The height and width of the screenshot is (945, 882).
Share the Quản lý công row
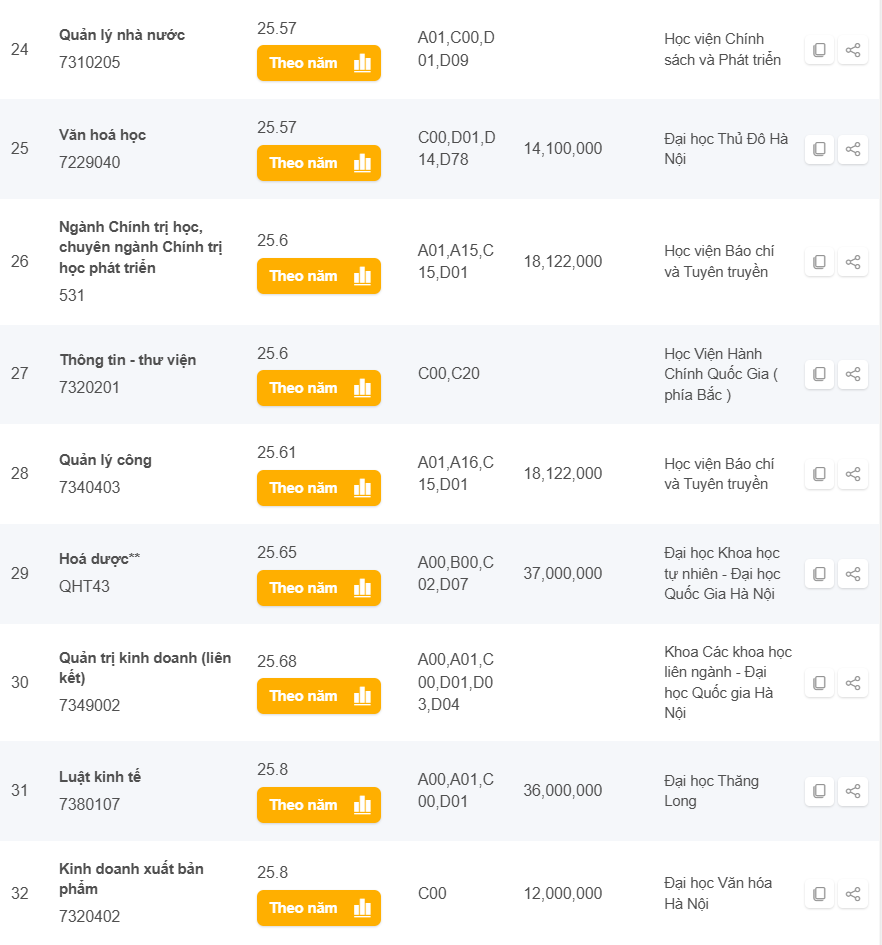coord(853,474)
